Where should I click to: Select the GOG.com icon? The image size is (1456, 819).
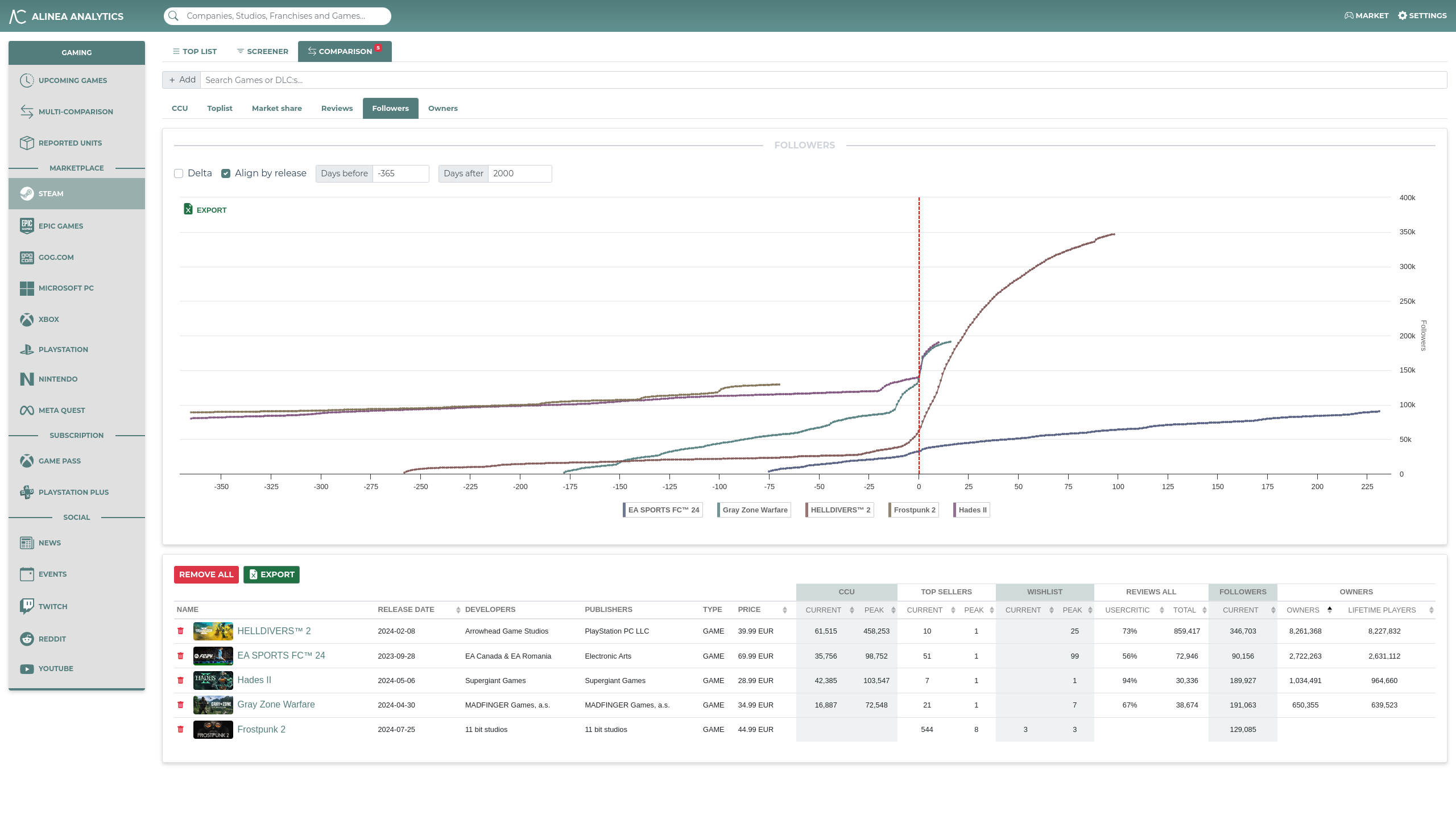click(27, 257)
